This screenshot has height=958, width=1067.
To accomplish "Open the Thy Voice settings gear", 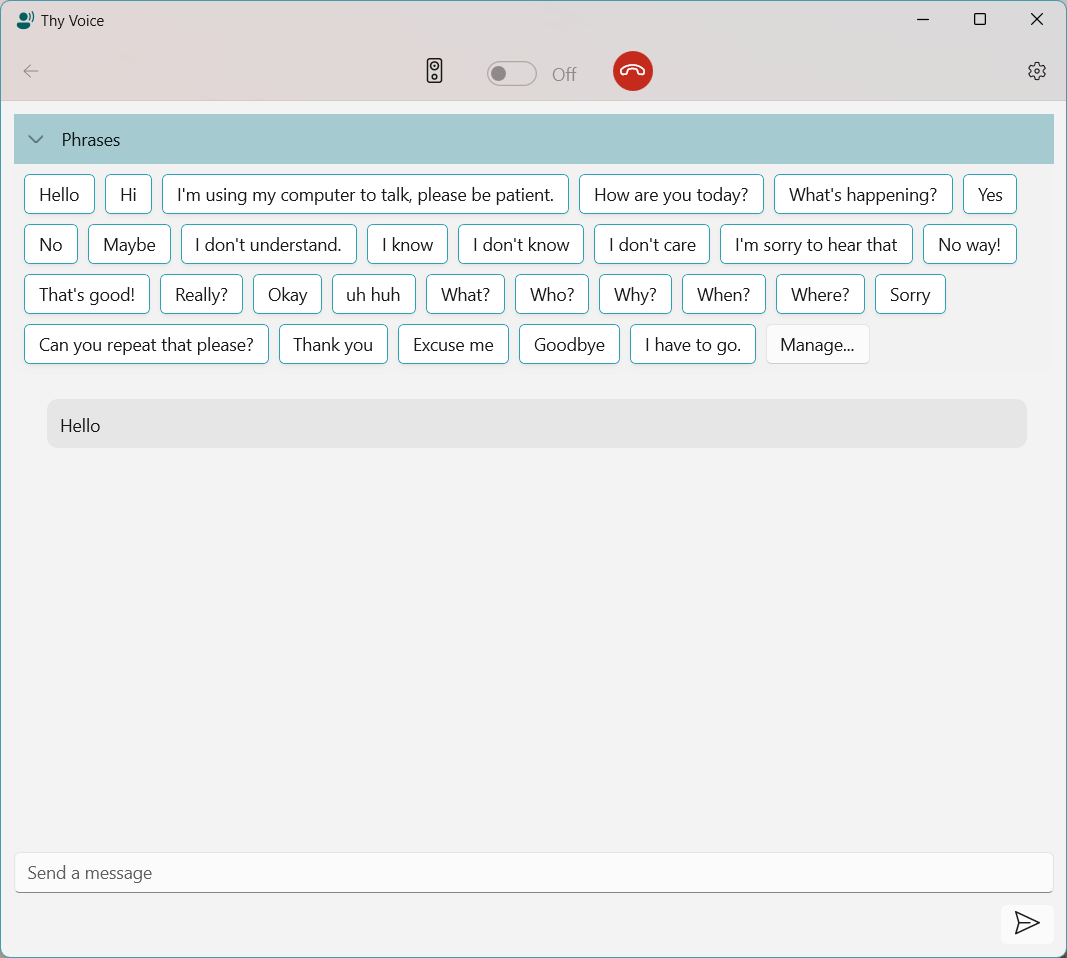I will point(1036,71).
